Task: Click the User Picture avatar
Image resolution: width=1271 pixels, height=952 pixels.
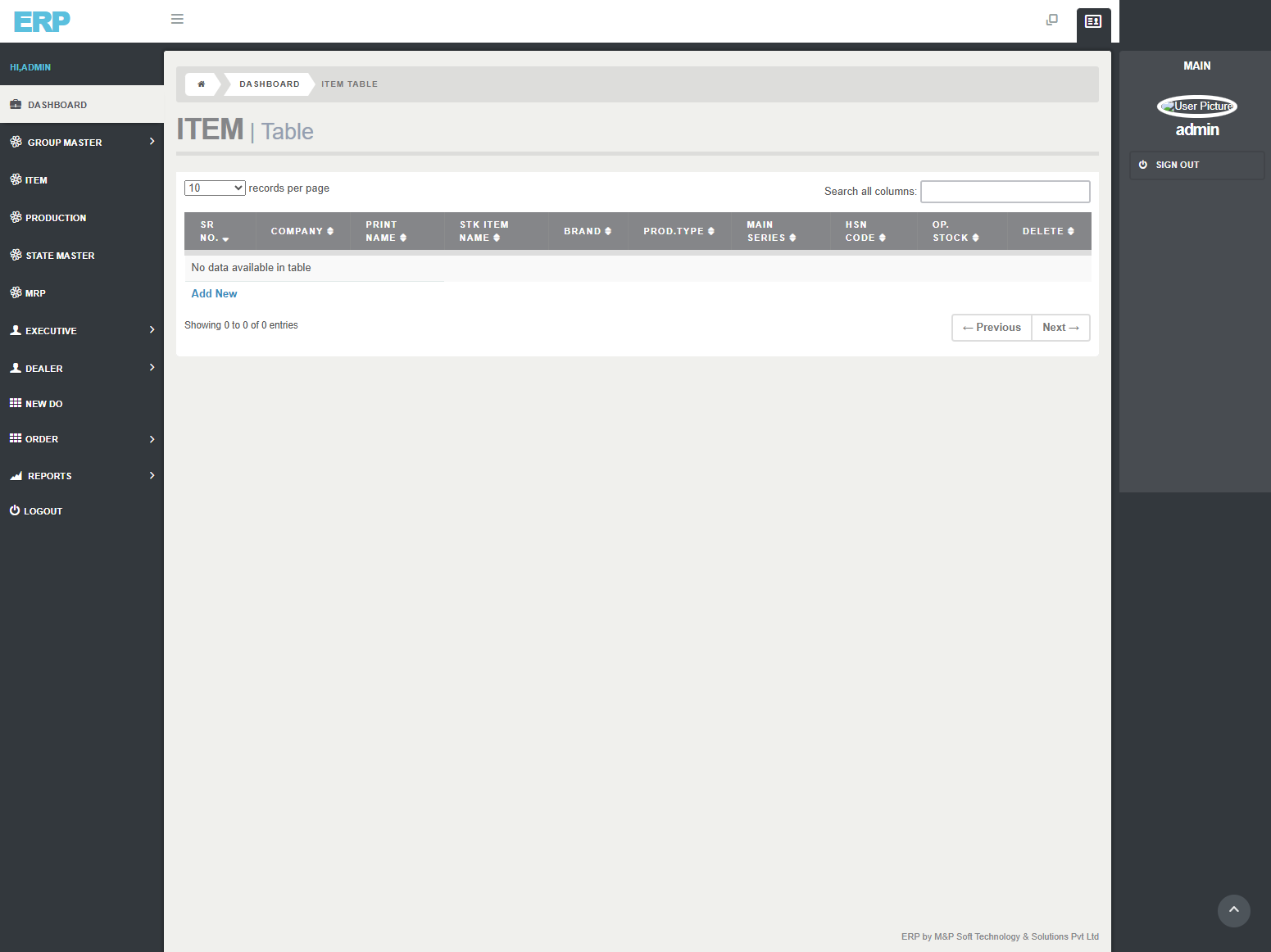Action: tap(1196, 107)
